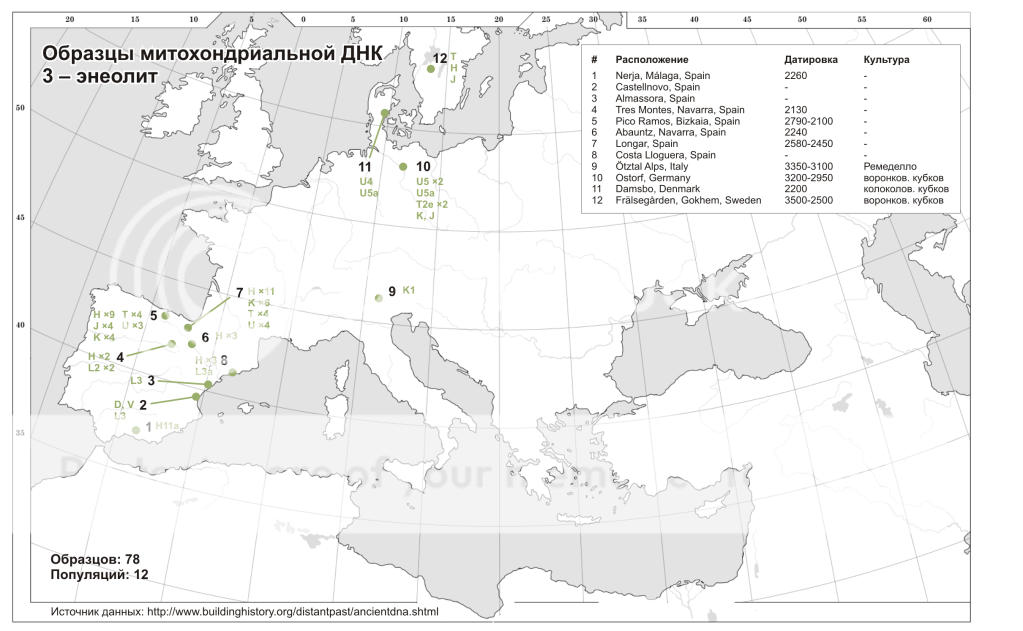
Task: Click the Frälsegården marker dot numbered 12
Action: pos(431,69)
